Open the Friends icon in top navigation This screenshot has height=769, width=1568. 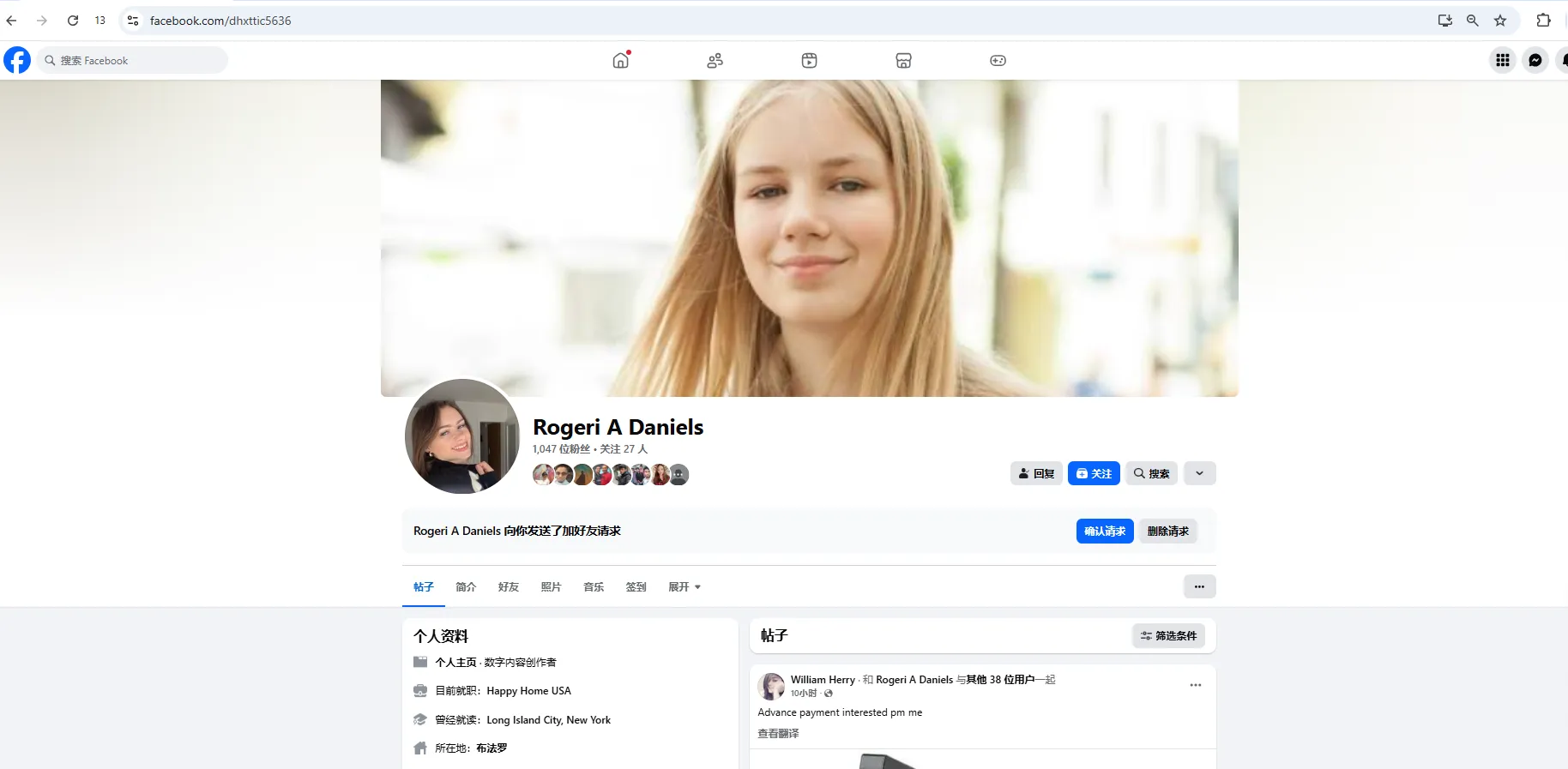point(715,60)
